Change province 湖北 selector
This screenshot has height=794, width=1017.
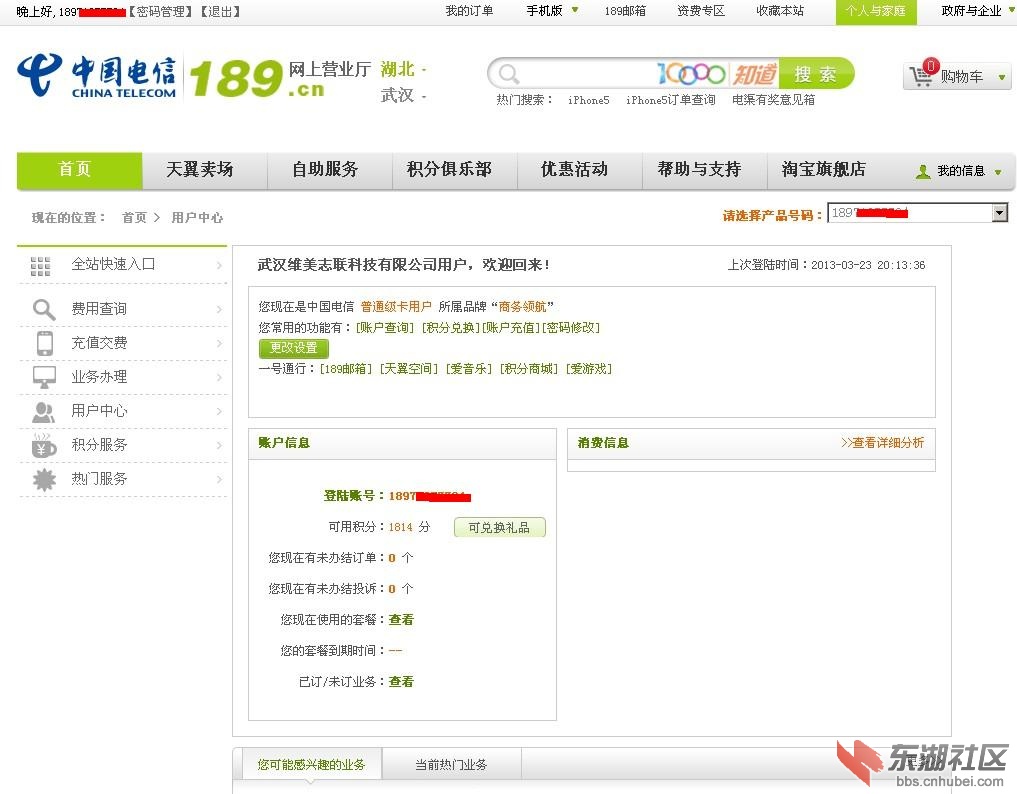403,69
